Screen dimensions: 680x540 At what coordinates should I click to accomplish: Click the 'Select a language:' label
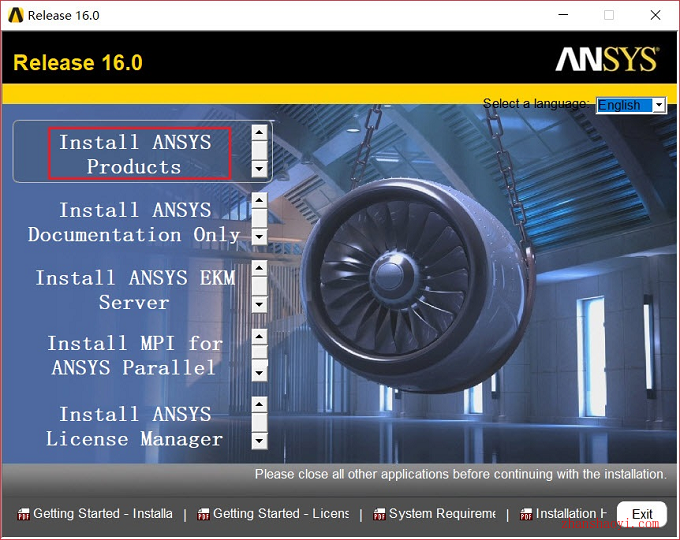coord(536,104)
